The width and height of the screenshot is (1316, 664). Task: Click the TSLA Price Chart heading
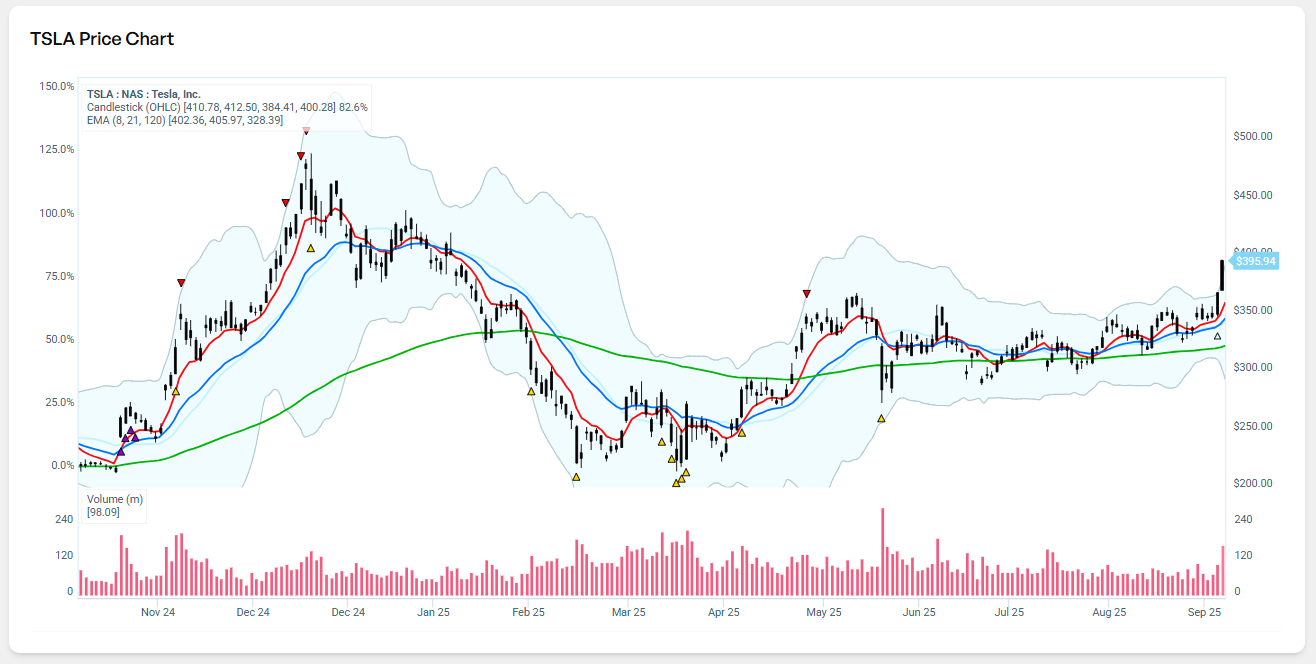(102, 39)
